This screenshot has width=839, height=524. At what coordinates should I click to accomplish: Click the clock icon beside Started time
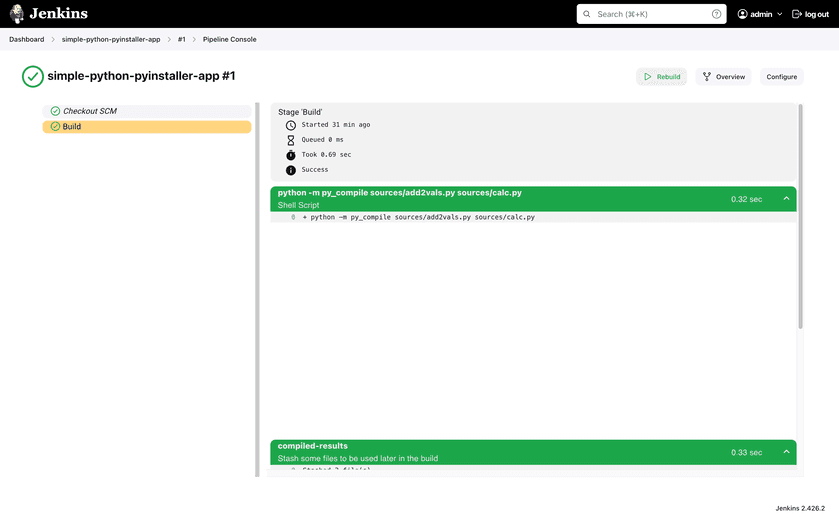(291, 125)
